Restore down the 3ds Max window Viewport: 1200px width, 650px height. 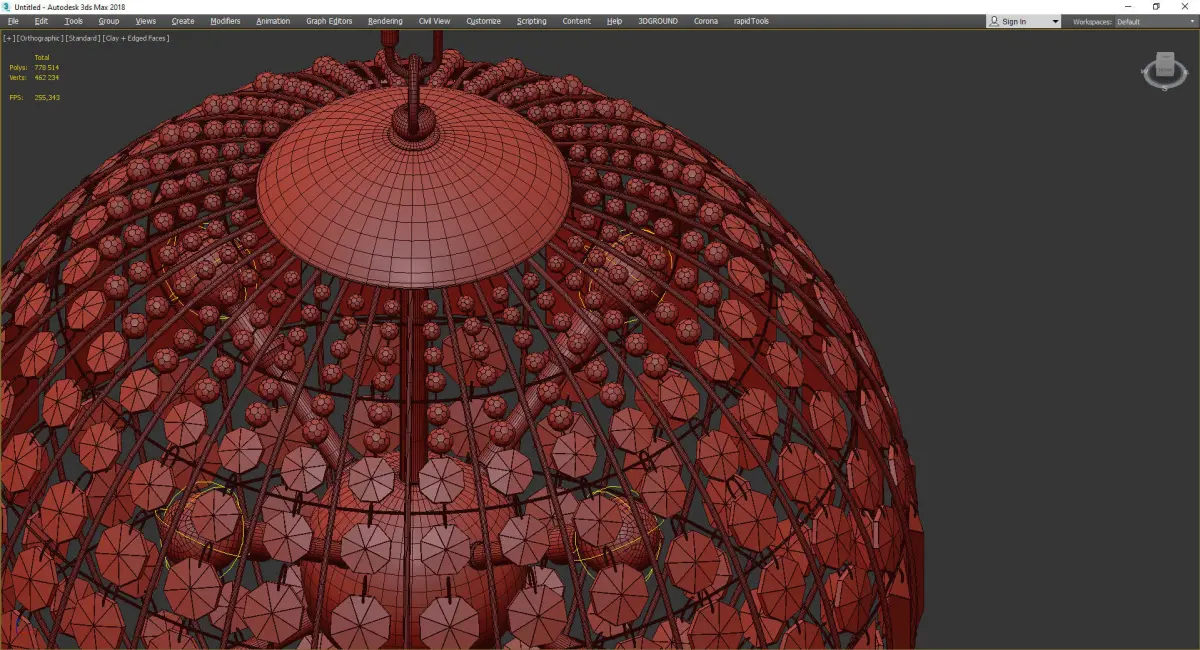click(1156, 6)
